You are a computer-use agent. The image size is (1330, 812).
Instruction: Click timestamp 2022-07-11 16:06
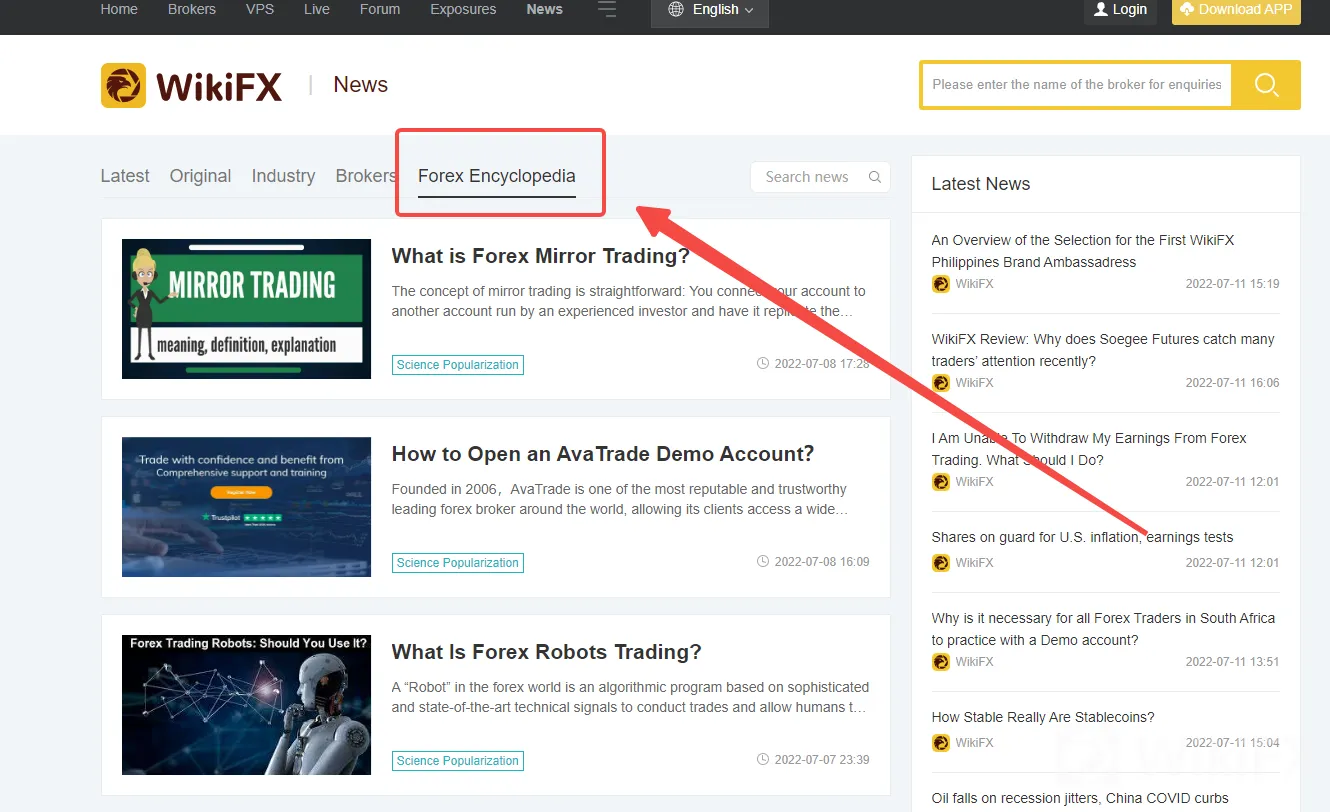click(x=1232, y=383)
